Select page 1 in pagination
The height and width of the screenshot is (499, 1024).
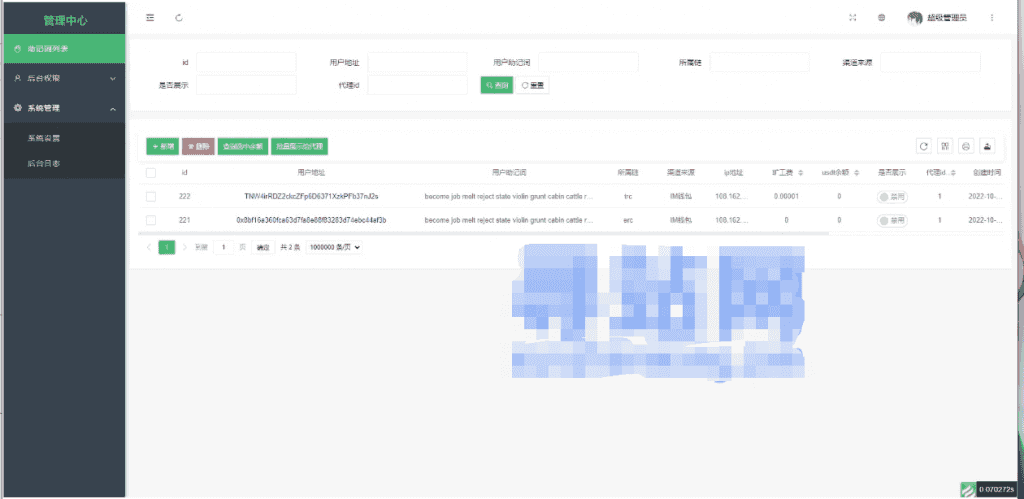tap(167, 248)
